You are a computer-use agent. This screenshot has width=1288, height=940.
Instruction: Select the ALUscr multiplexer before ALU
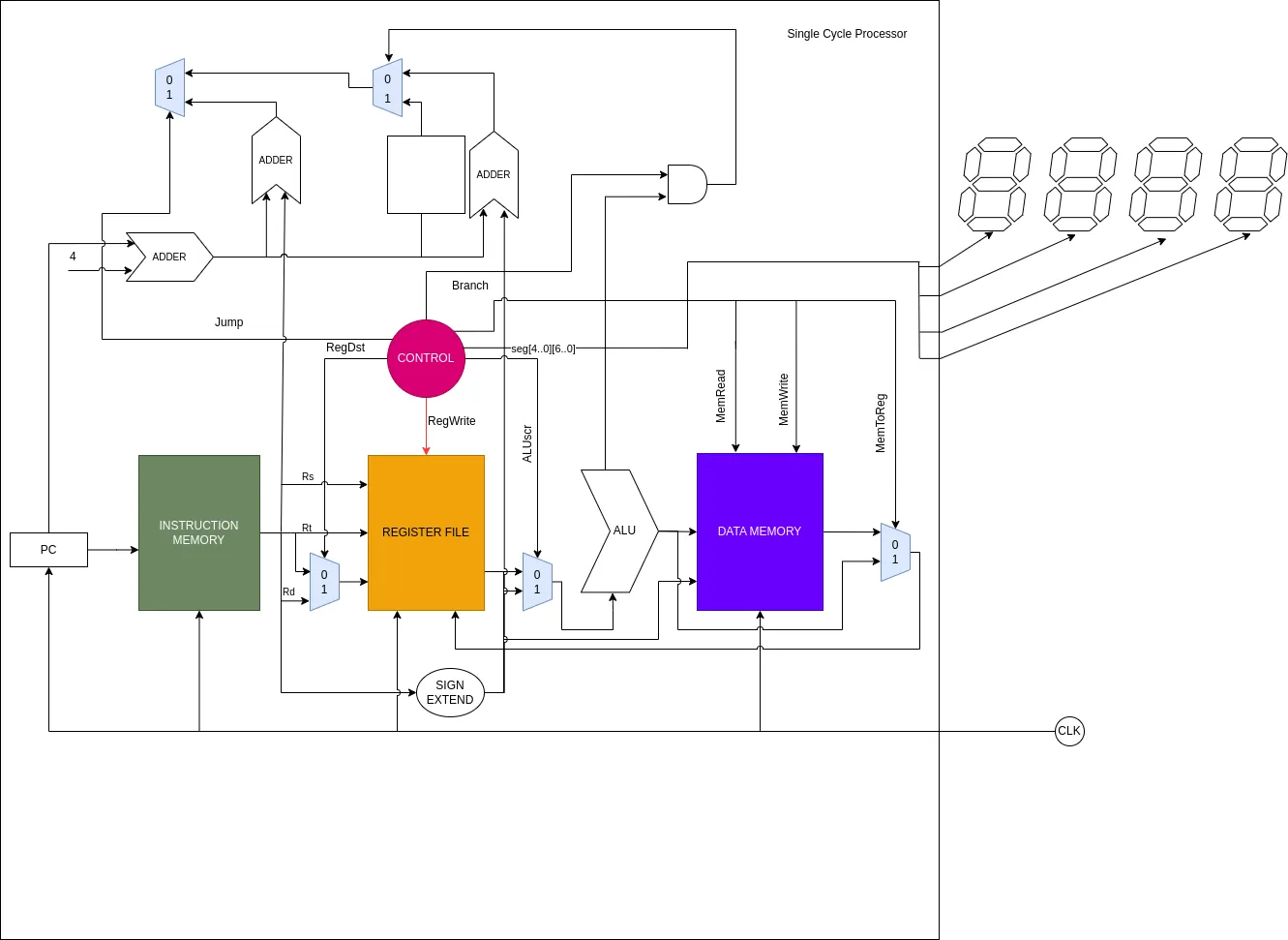click(x=536, y=581)
